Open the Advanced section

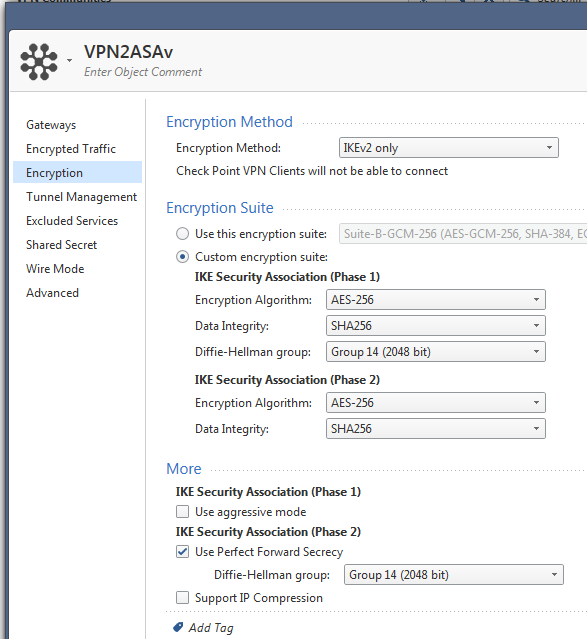53,293
